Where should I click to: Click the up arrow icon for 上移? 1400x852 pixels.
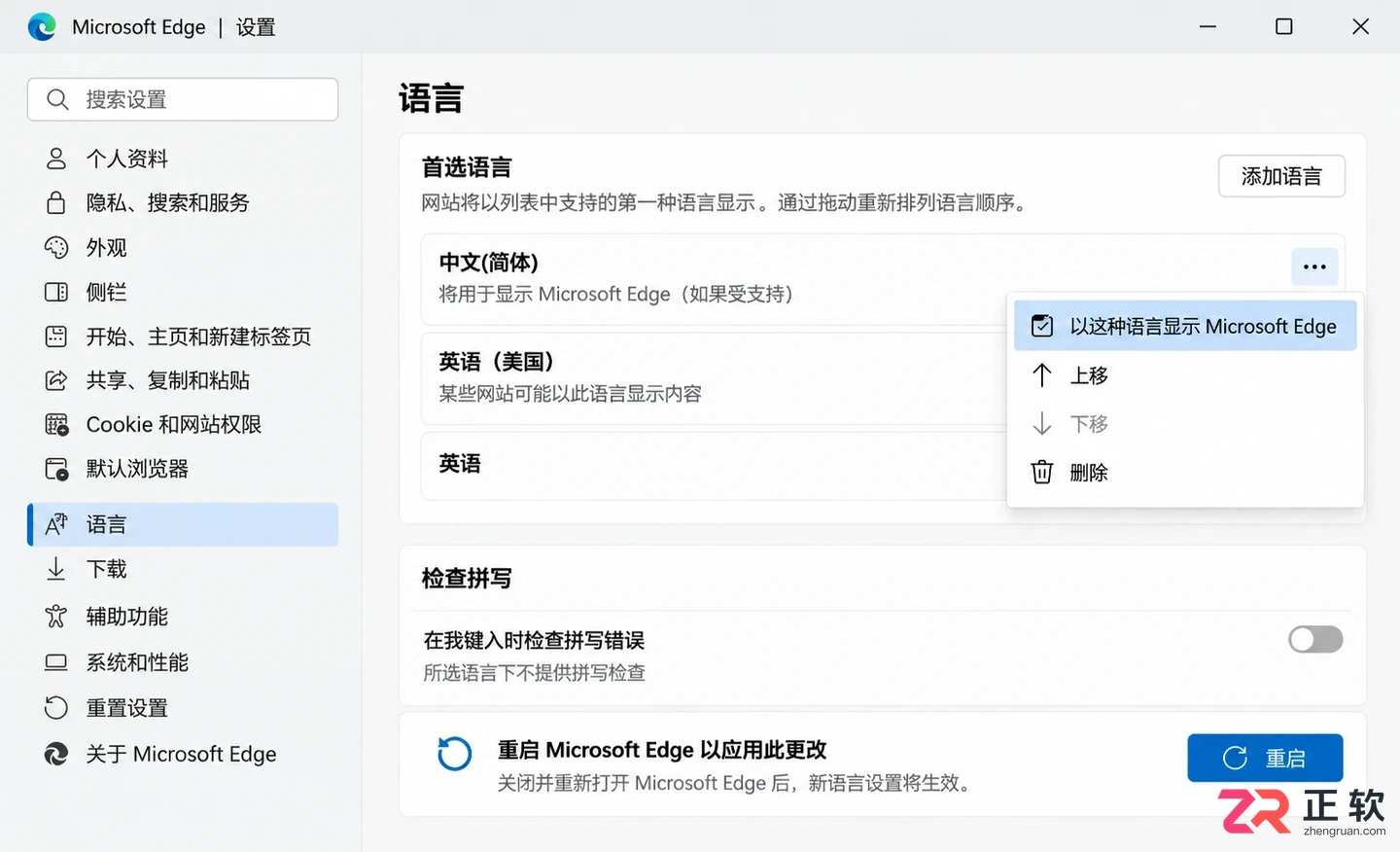click(1042, 374)
